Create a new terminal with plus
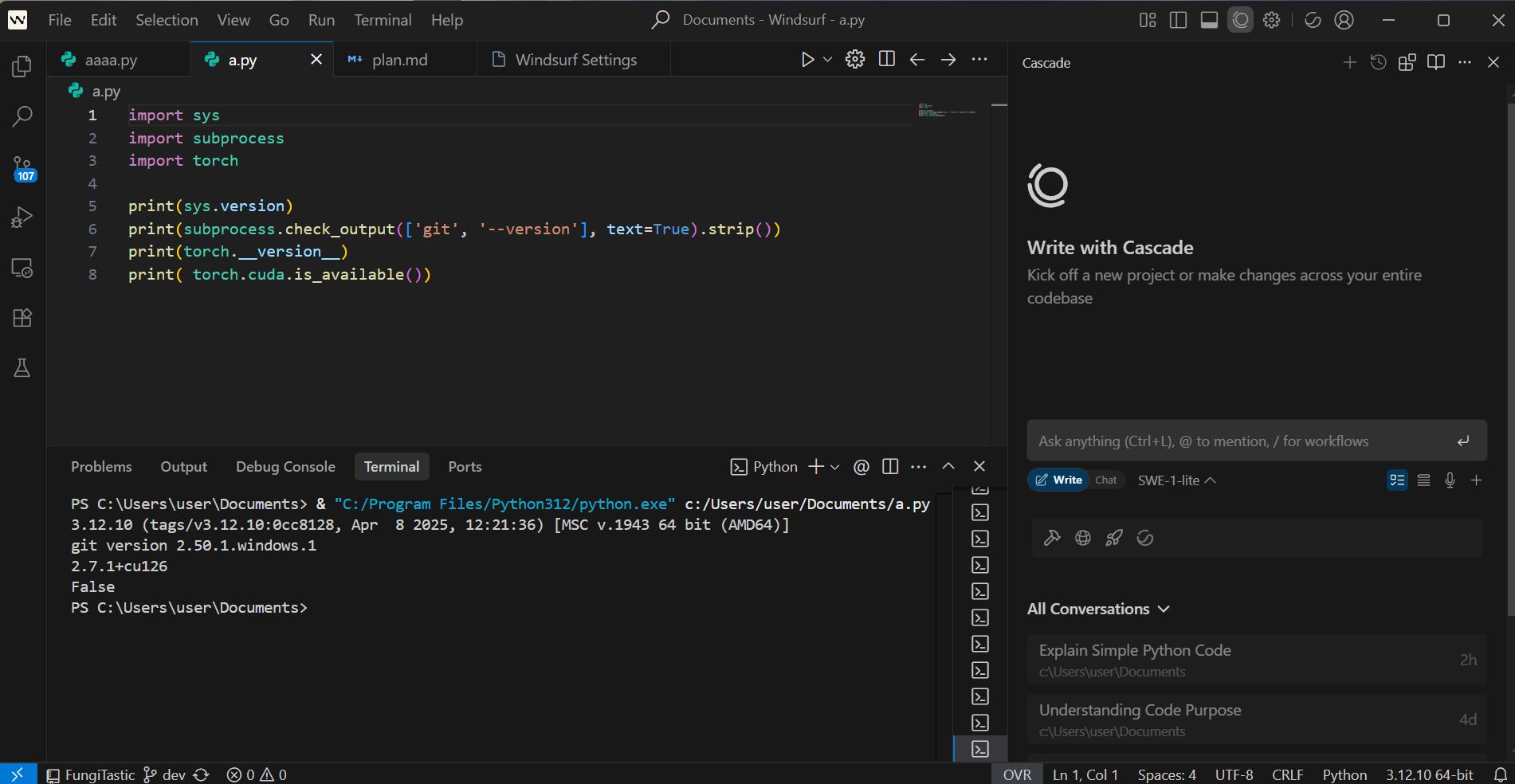Viewport: 1515px width, 784px height. (815, 466)
